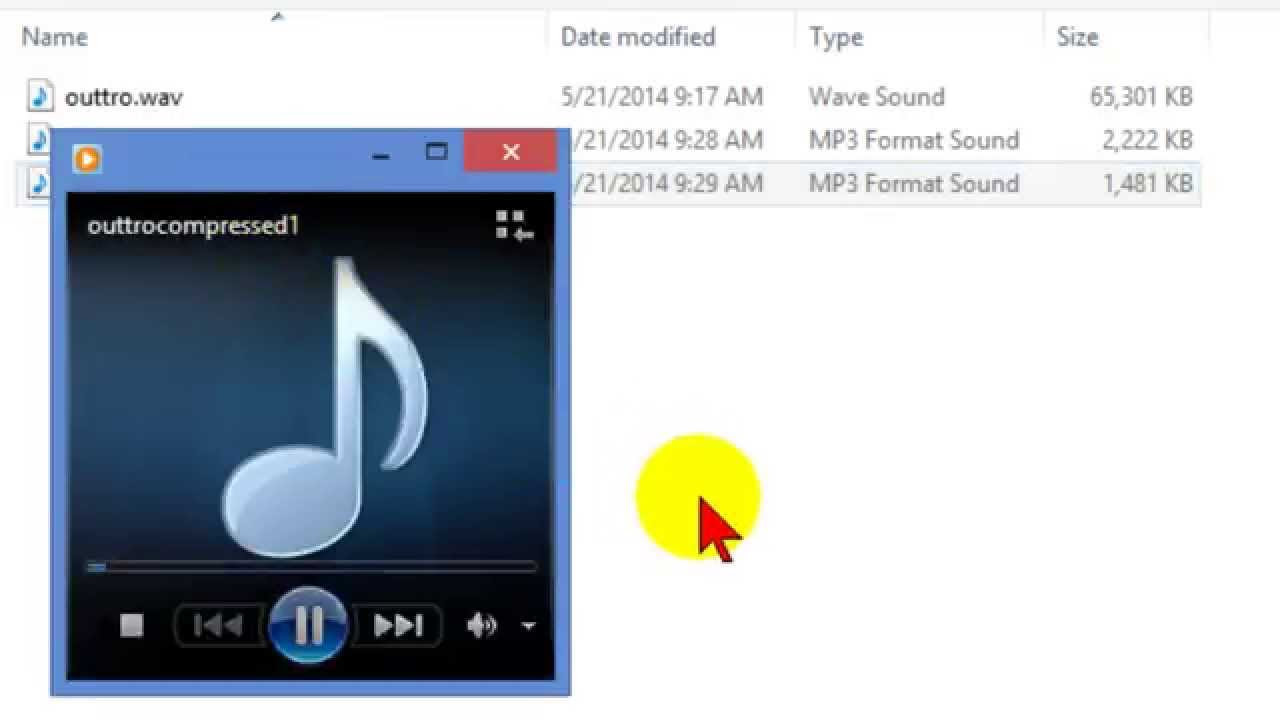Click the 5/21/2014 9:17 AM date

pyautogui.click(x=662, y=97)
